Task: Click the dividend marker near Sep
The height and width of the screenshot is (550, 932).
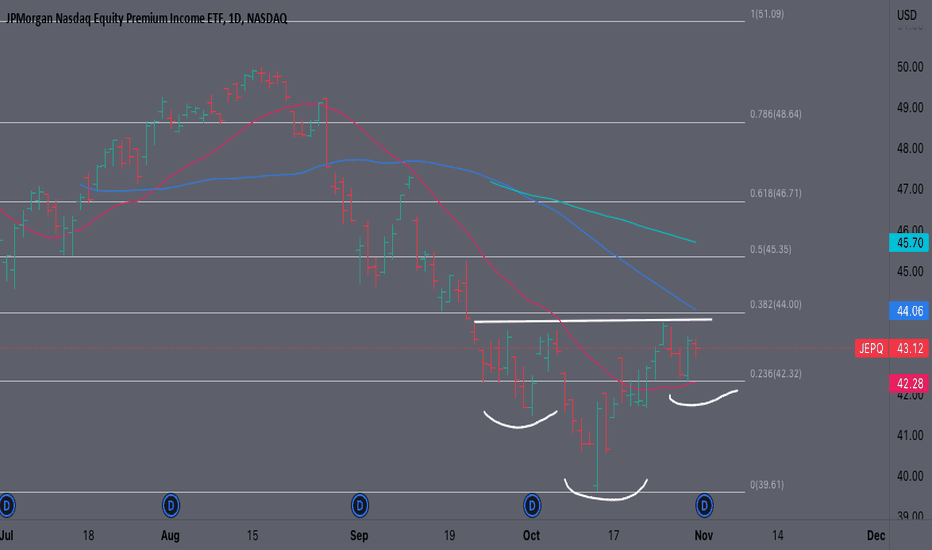Action: (360, 506)
